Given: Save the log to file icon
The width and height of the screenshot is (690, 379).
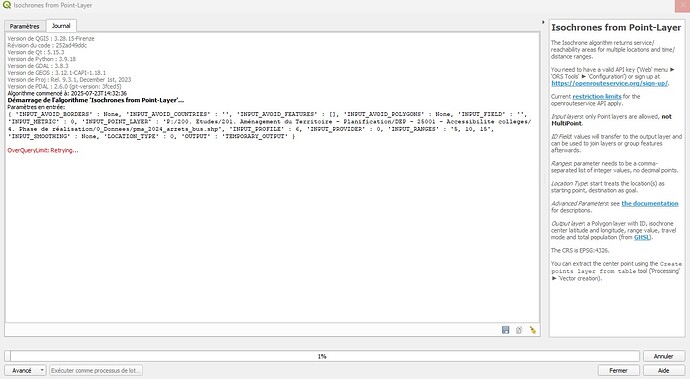Looking at the screenshot, I should click(505, 330).
